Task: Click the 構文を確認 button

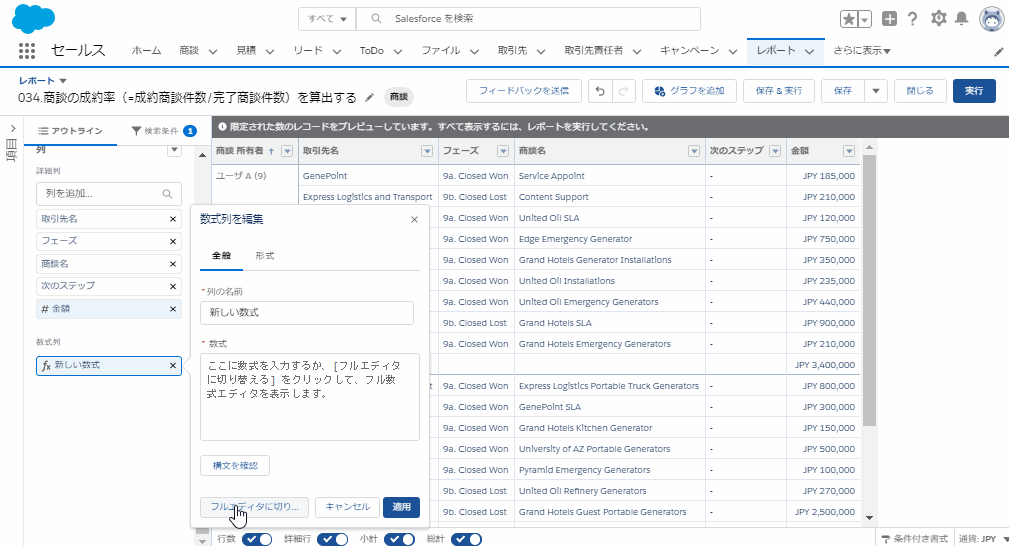Action: 235,466
